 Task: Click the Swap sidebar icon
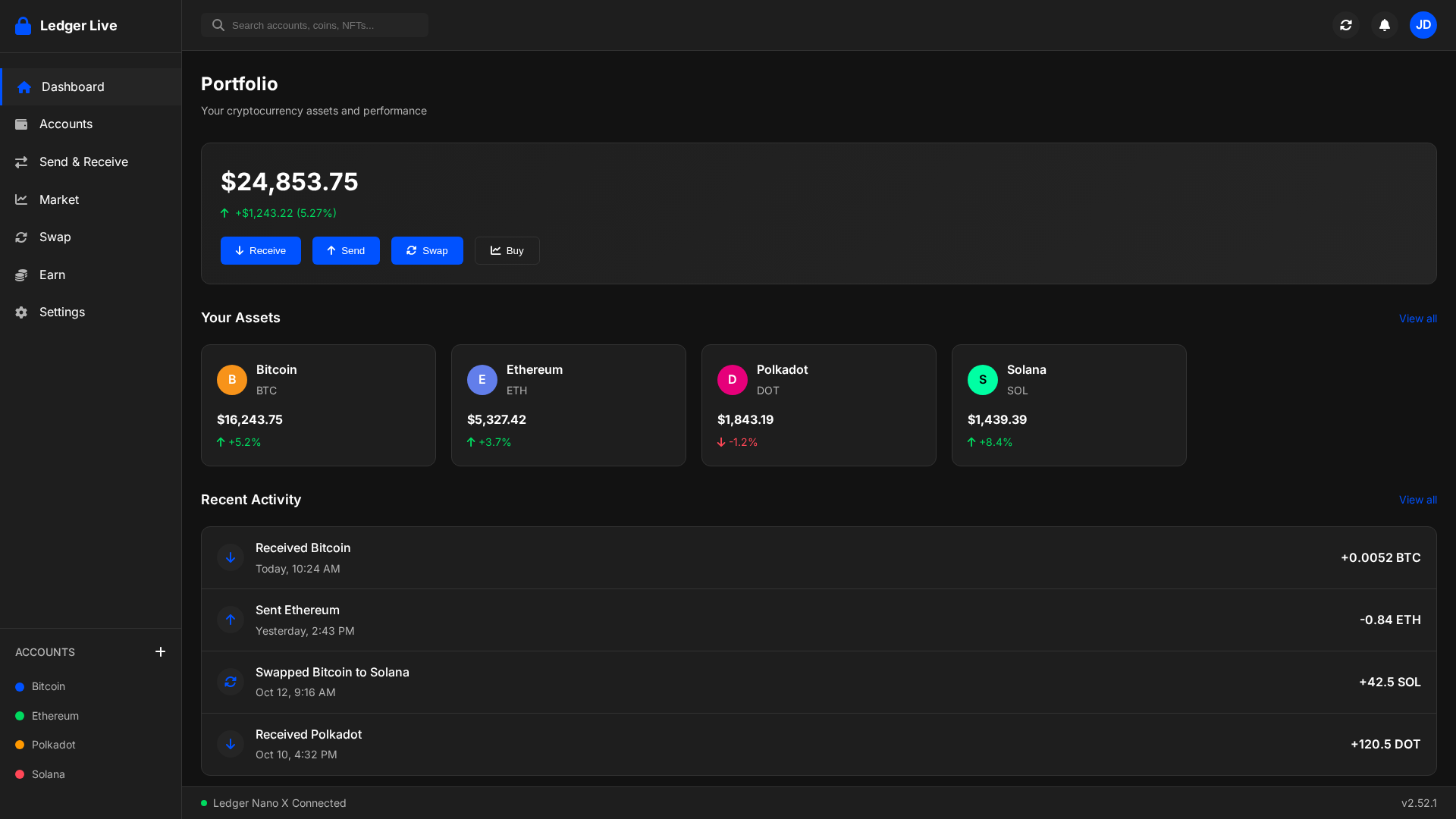click(21, 237)
